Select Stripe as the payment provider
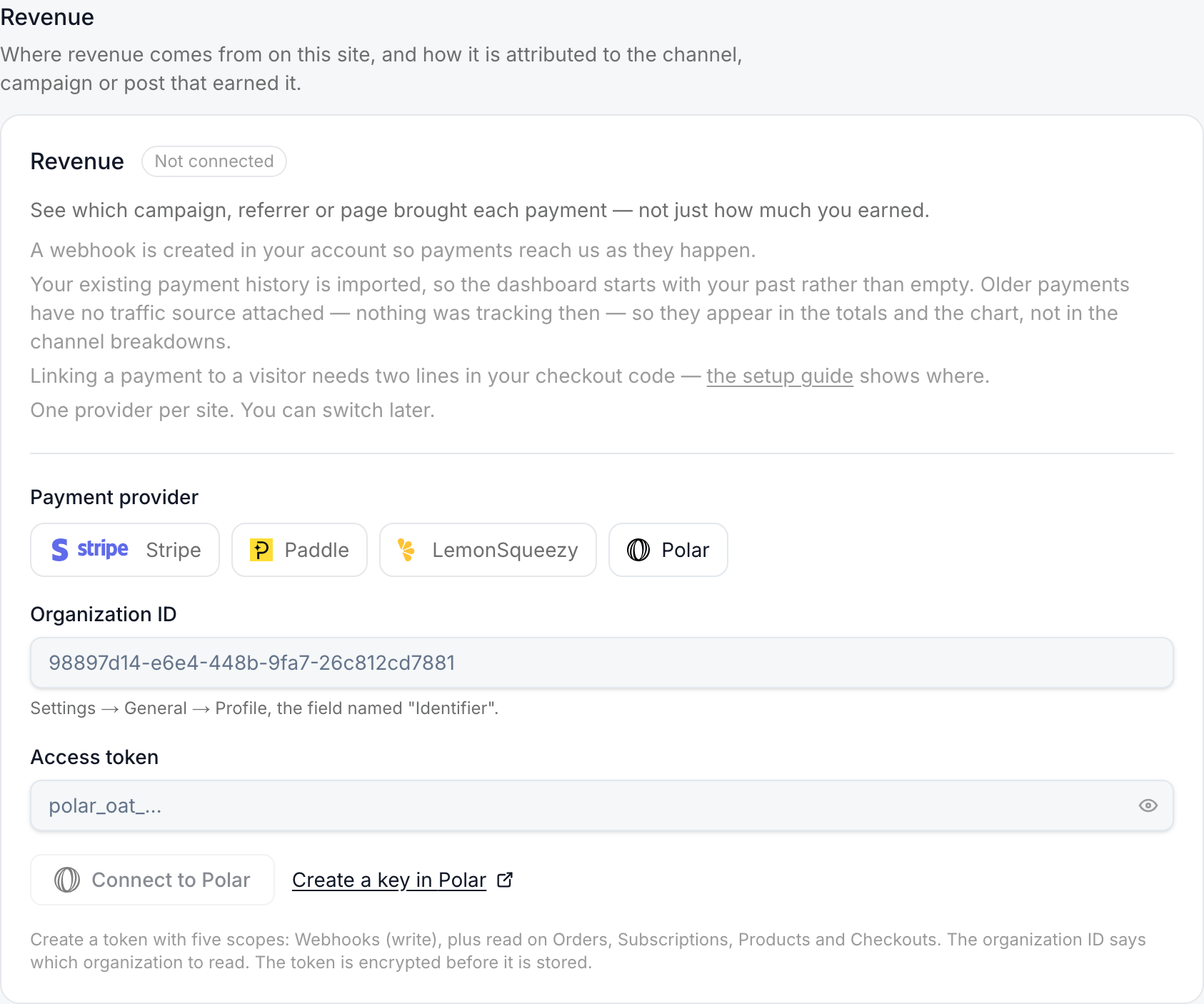Screen dimensions: 1204x1004 point(125,550)
